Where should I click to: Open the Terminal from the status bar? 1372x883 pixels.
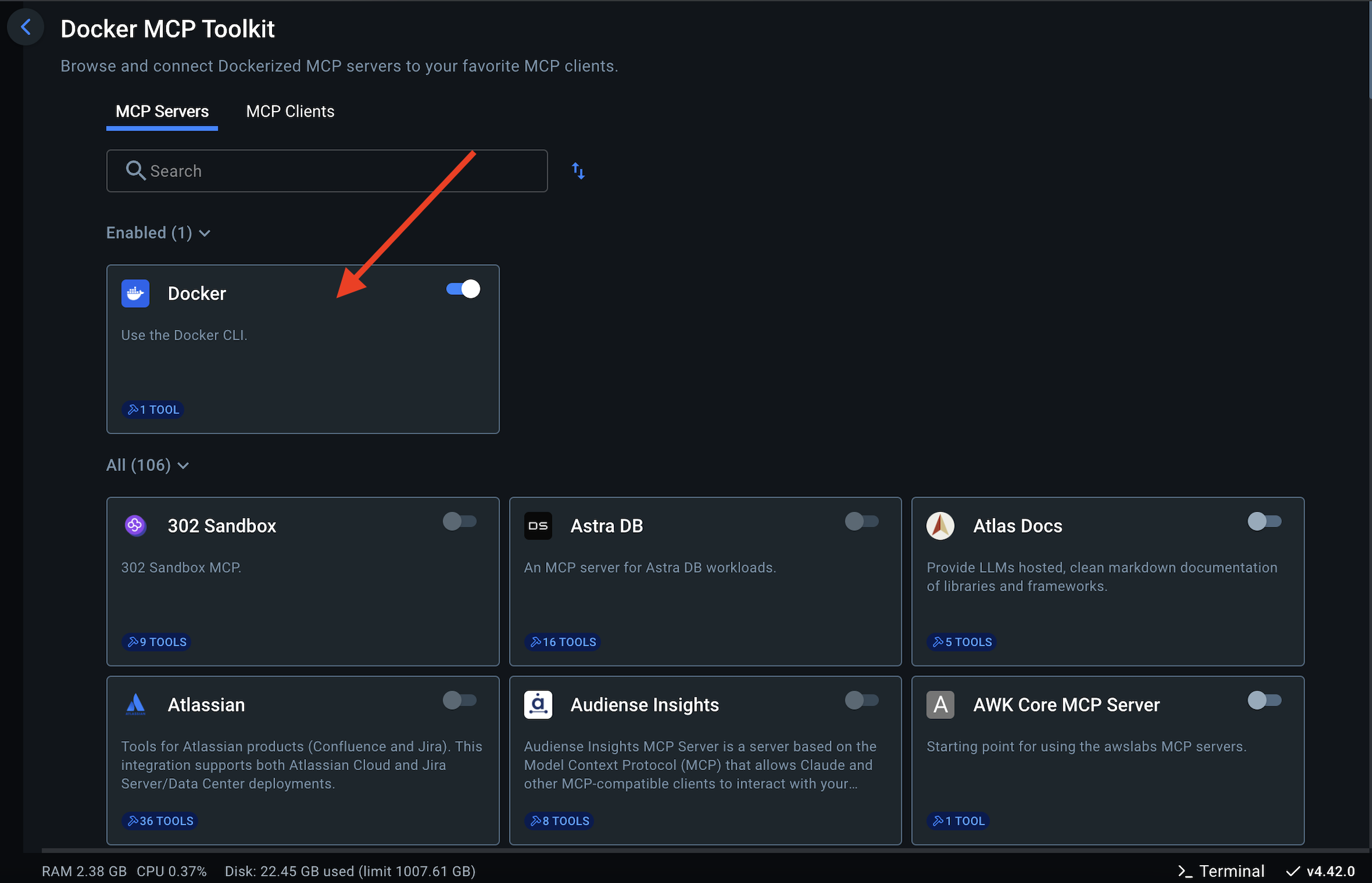[x=1221, y=871]
